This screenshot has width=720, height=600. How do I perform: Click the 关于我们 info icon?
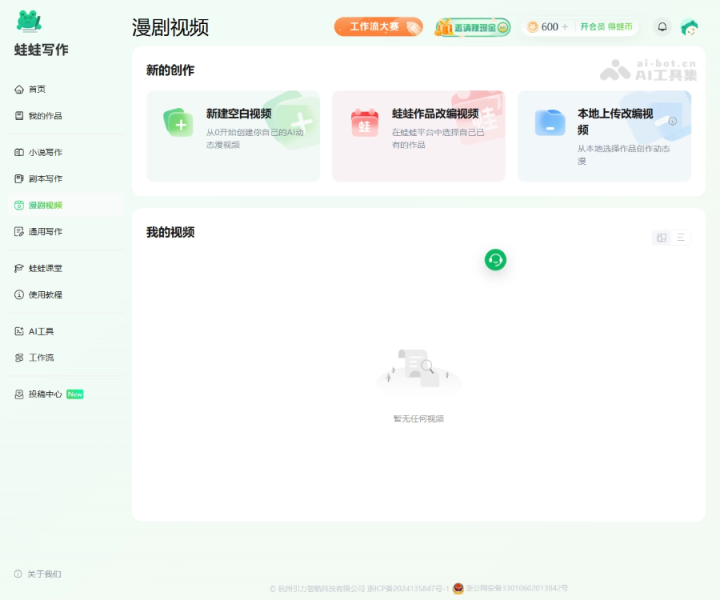click(18, 574)
